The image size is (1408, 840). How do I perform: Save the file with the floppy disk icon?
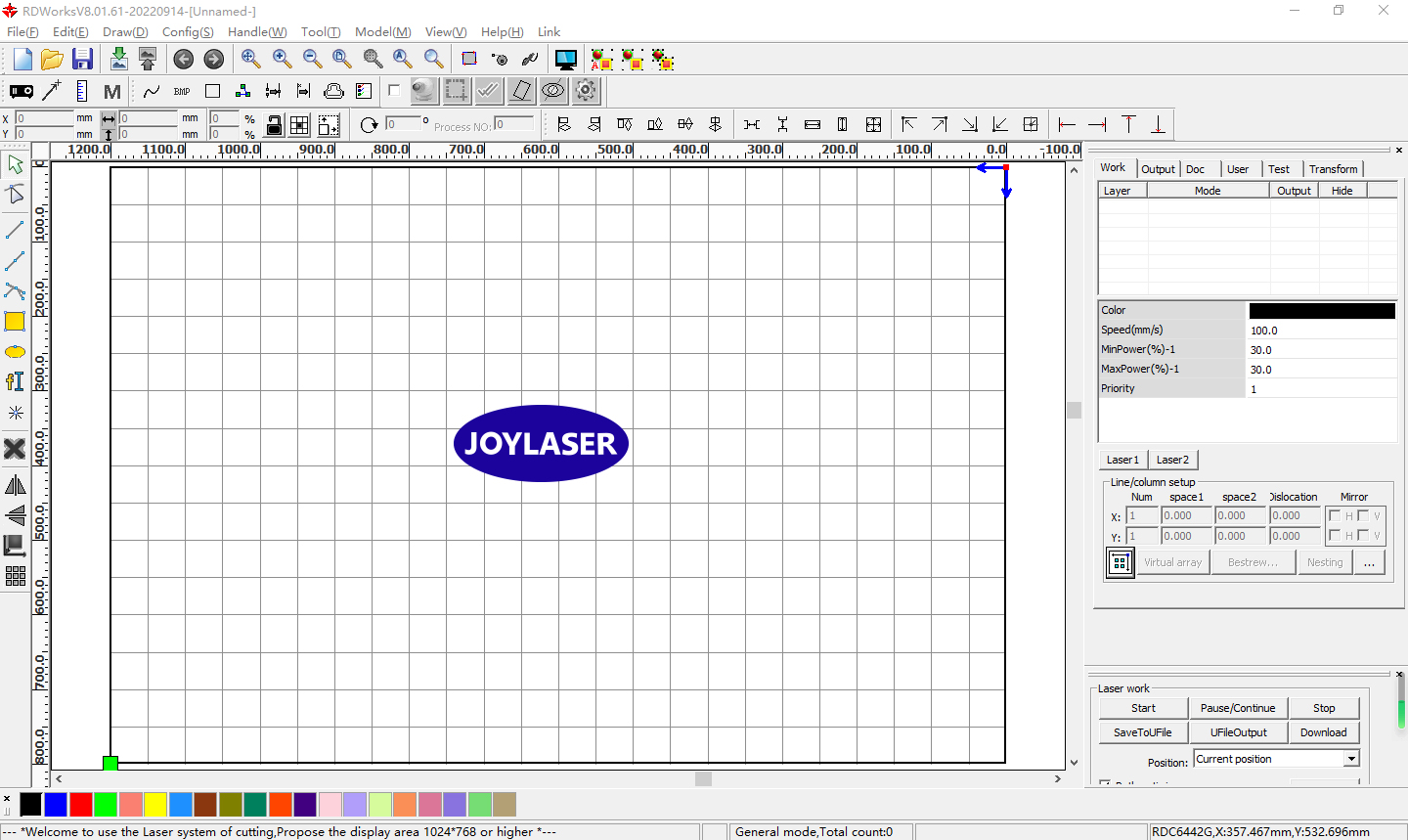pyautogui.click(x=82, y=60)
